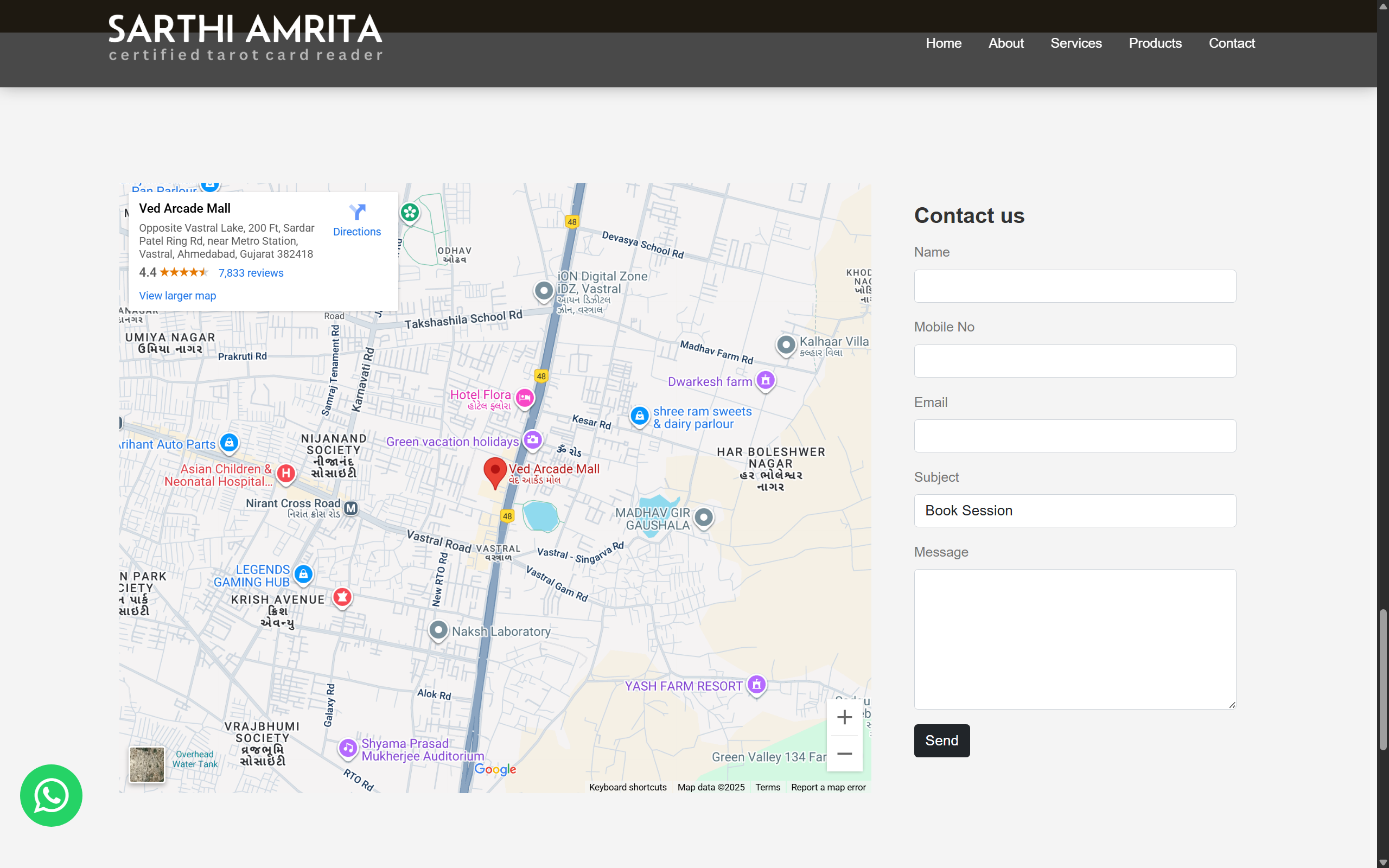Click the Directions arrow icon

tap(357, 213)
